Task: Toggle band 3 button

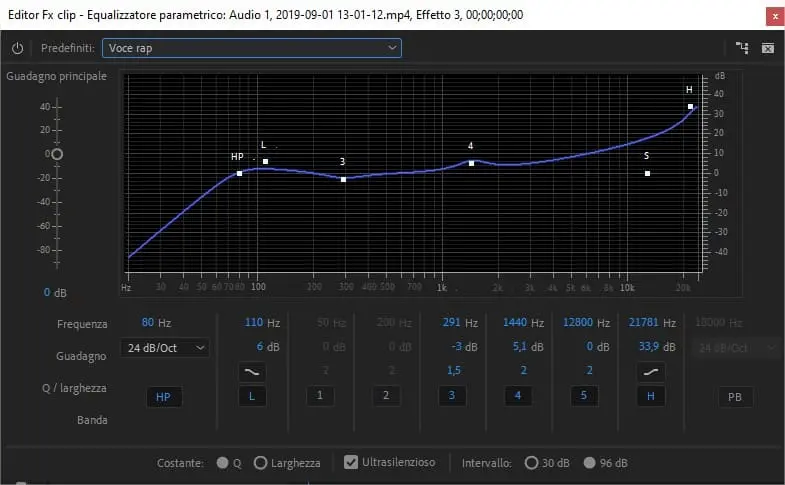Action: point(452,395)
